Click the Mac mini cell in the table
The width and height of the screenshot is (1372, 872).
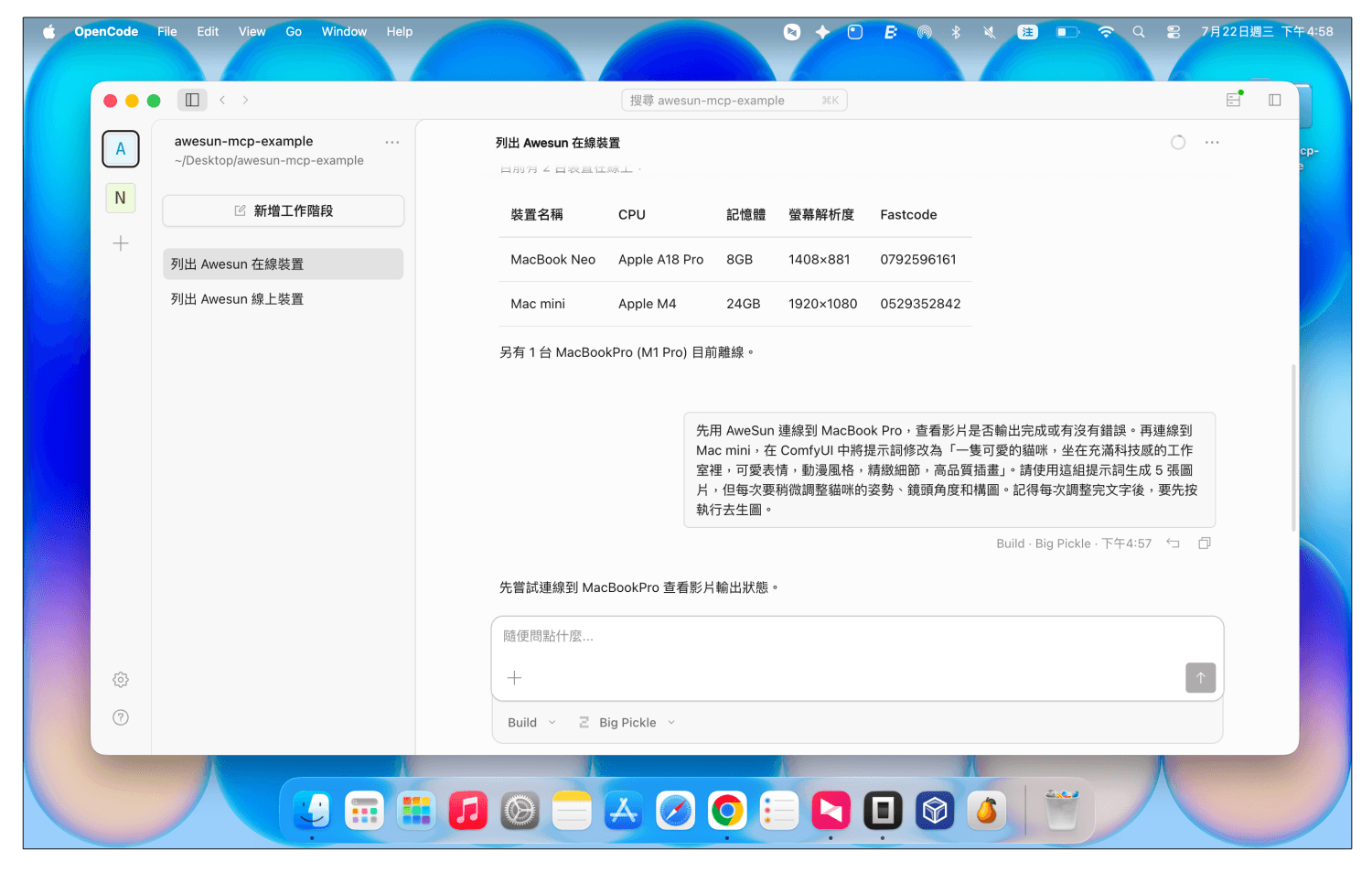pyautogui.click(x=538, y=304)
